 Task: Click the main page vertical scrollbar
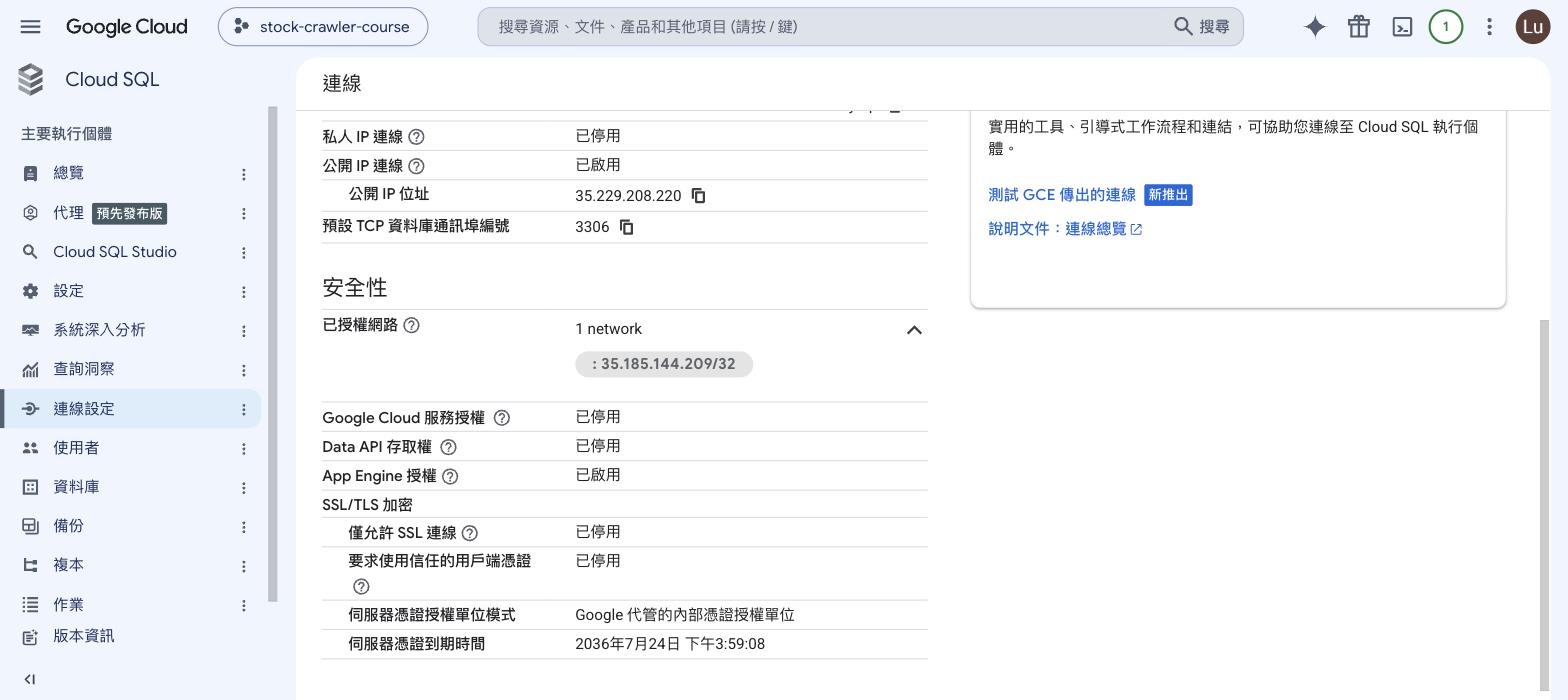click(x=1544, y=505)
